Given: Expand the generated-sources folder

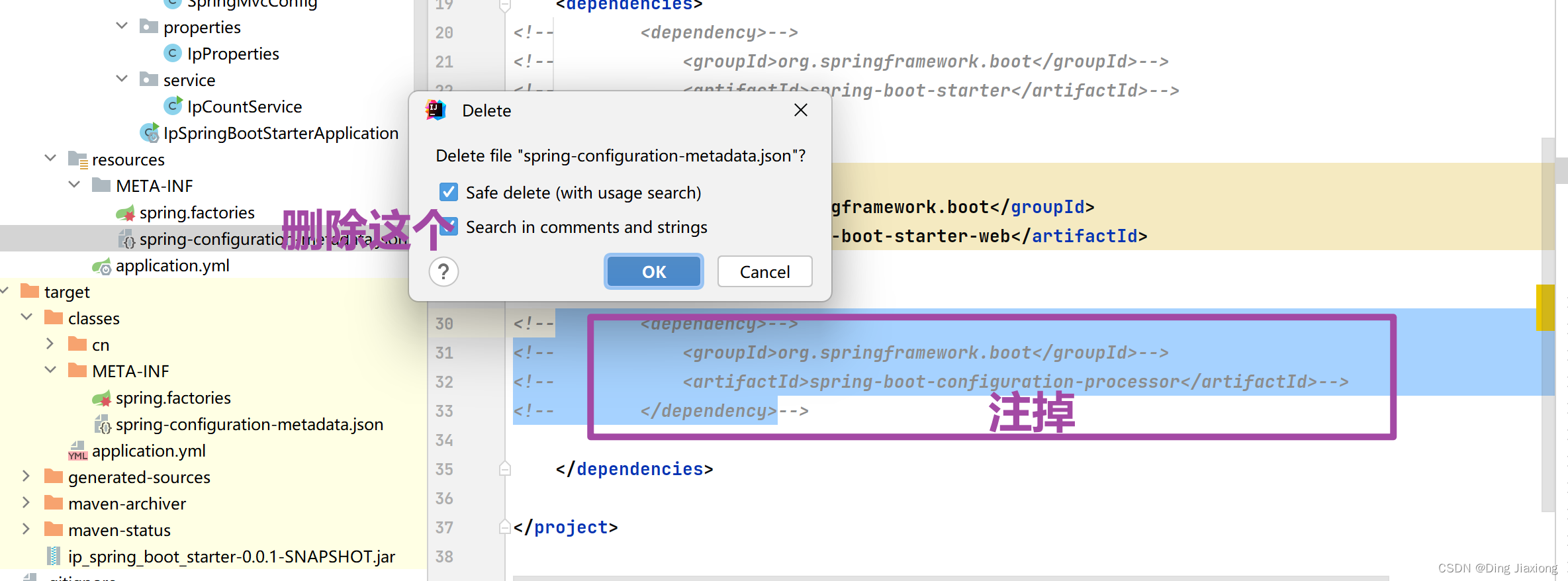Looking at the screenshot, I should point(26,476).
